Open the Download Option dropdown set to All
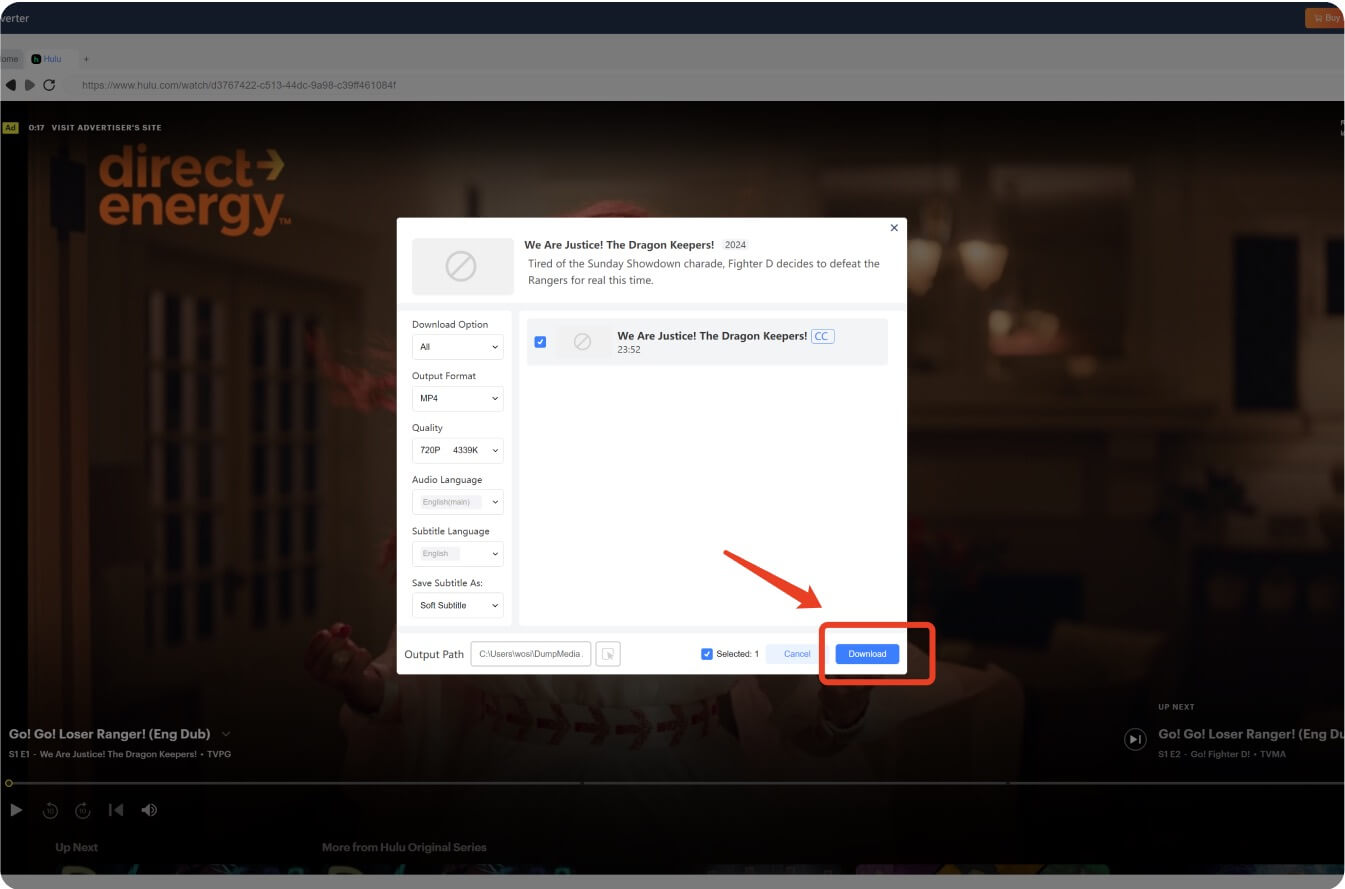The height and width of the screenshot is (889, 1345). pos(458,347)
